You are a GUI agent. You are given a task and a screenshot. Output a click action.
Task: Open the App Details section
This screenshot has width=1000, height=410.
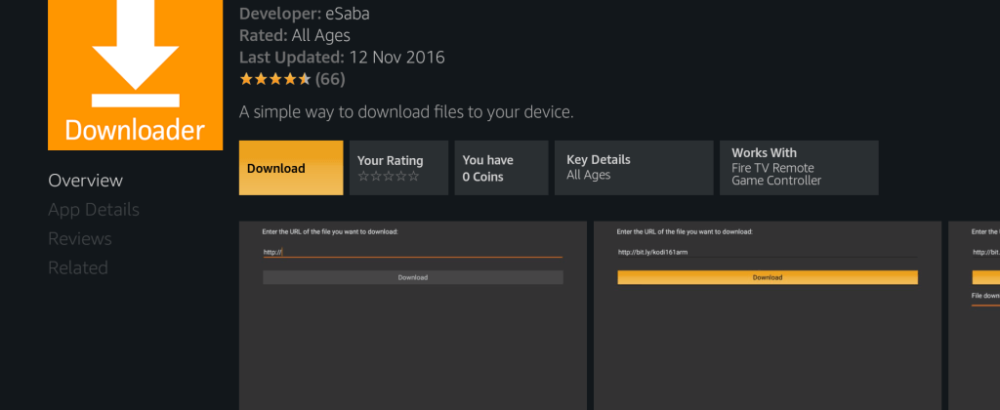[x=94, y=210]
